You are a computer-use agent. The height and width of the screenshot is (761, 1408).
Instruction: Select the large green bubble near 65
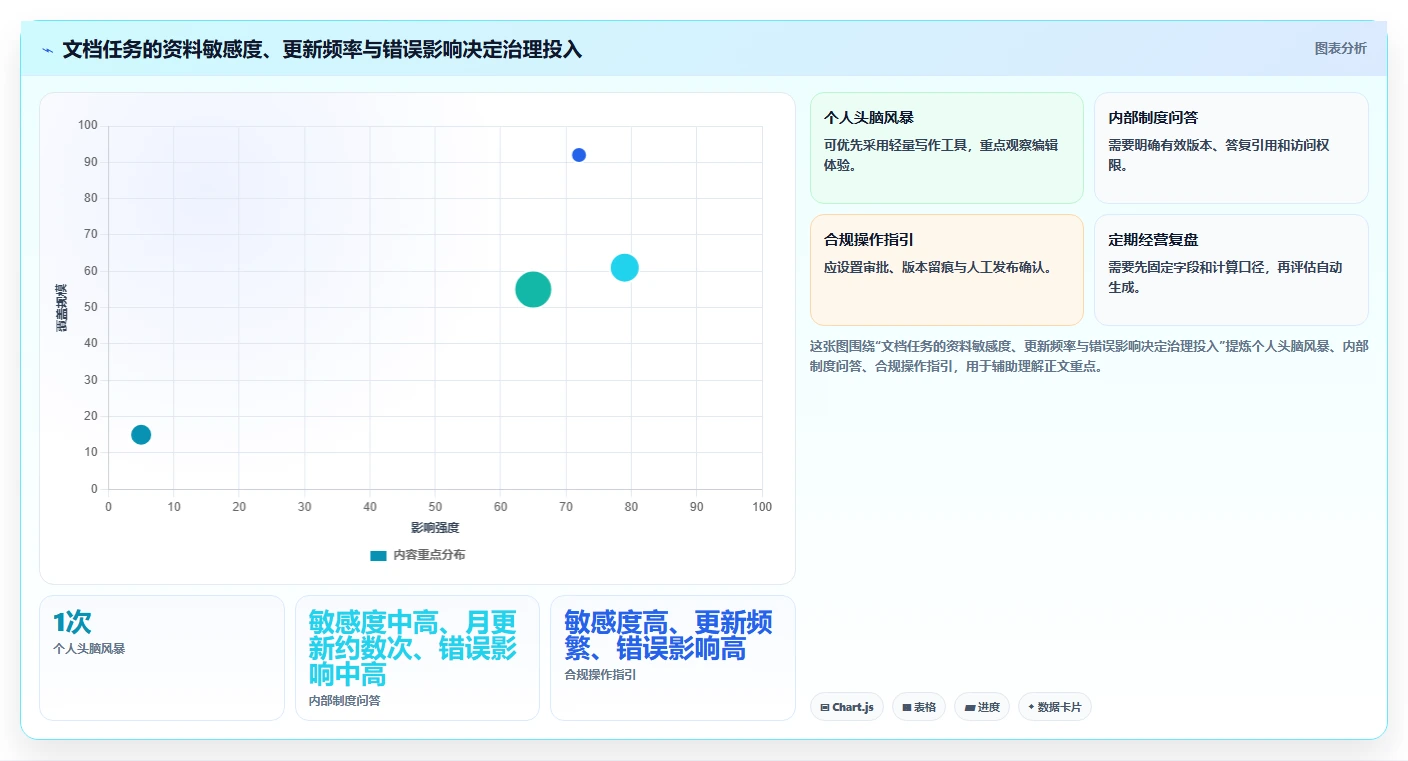click(533, 289)
